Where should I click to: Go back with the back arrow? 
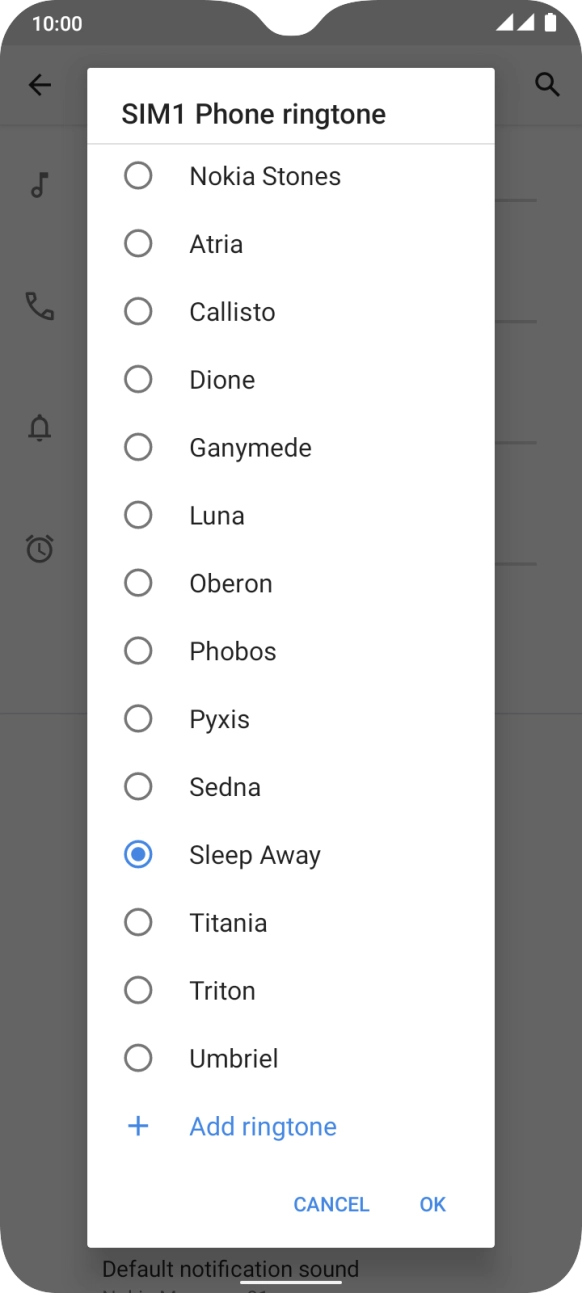tap(40, 85)
